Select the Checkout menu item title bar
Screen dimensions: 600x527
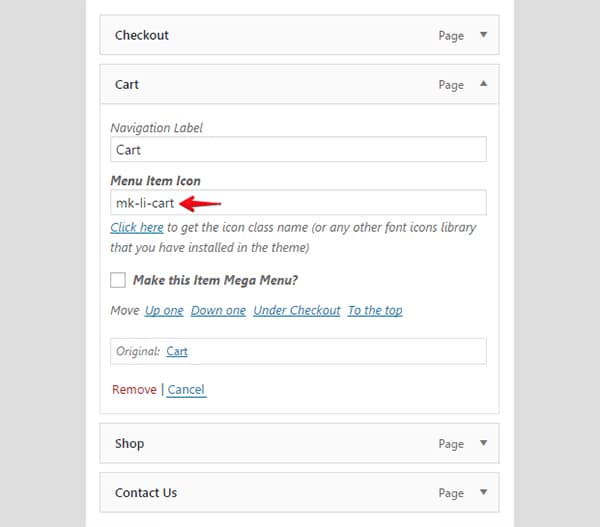coord(300,35)
